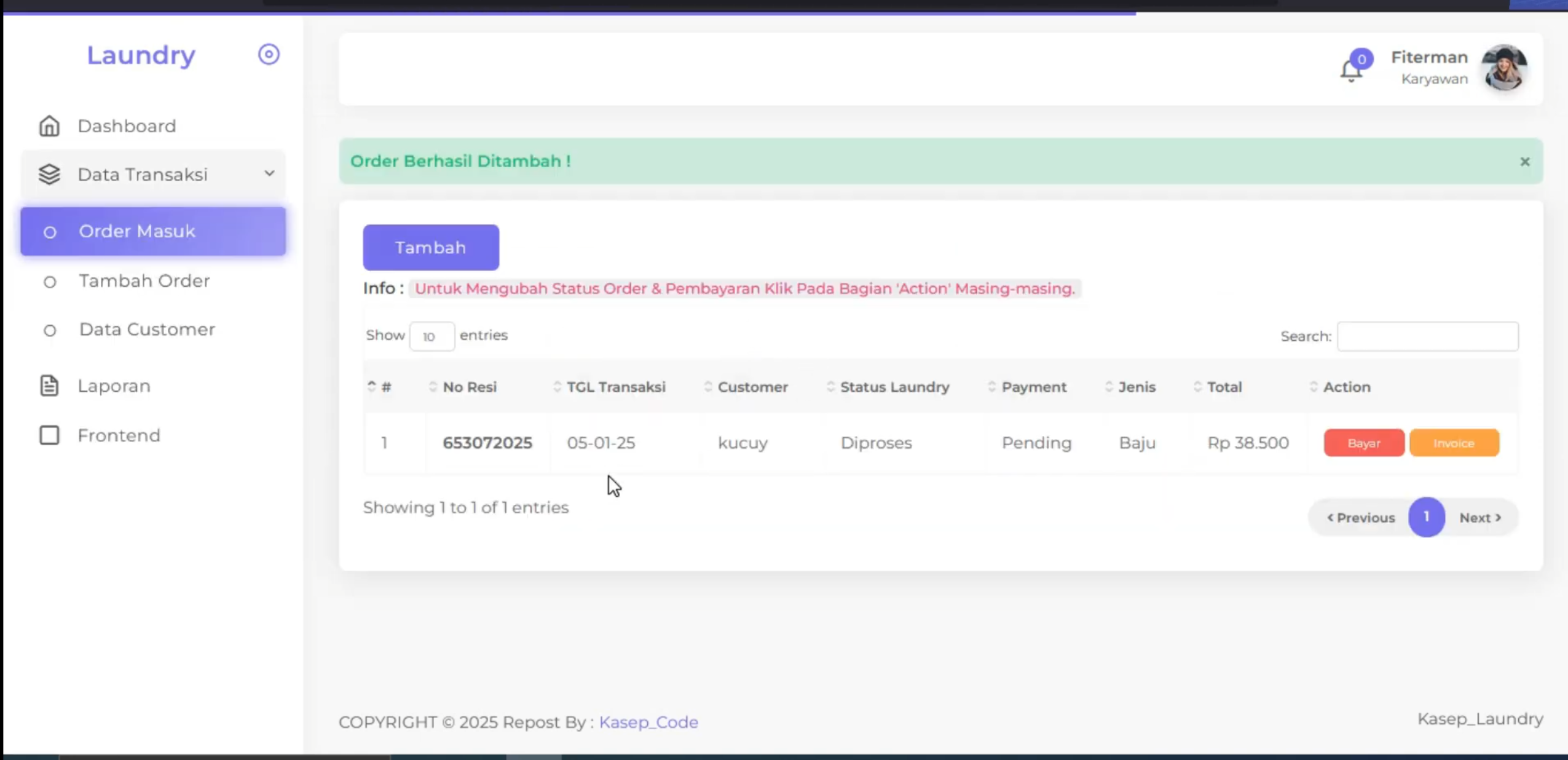This screenshot has width=1568, height=760.
Task: Sort table by Jenis column
Action: click(x=1137, y=387)
